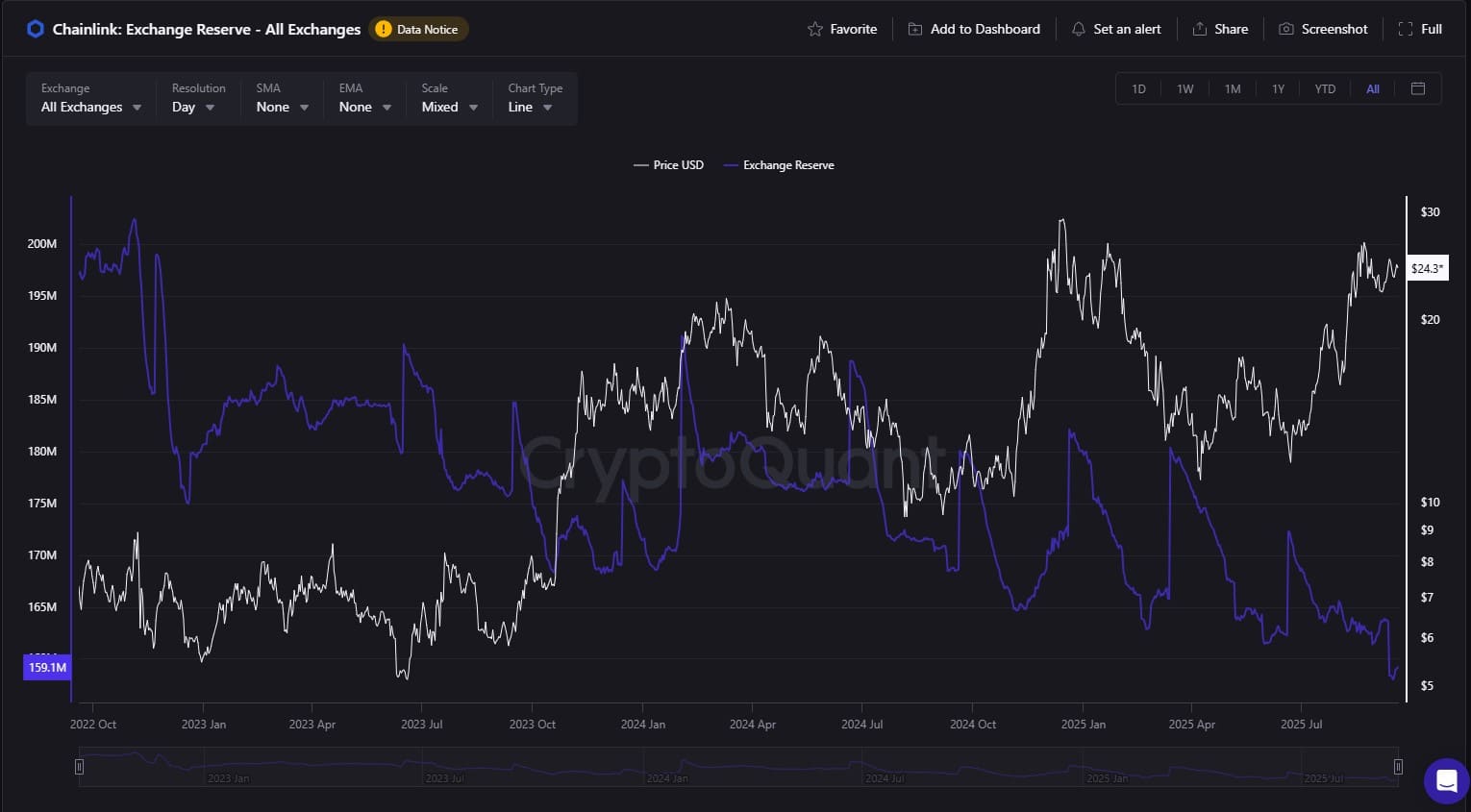Click the right range navigator handle
Screen dimensions: 1471x812
pyautogui.click(x=1398, y=767)
